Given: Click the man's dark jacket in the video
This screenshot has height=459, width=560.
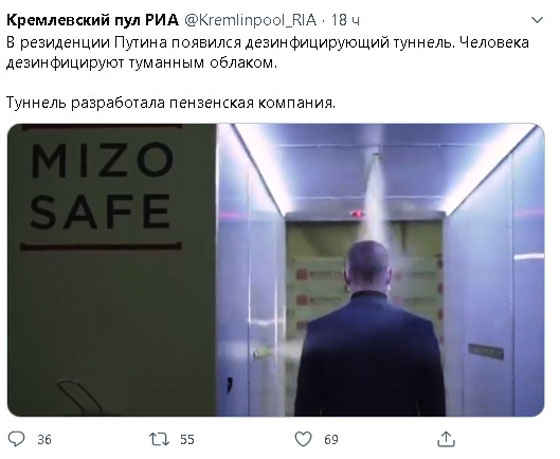Looking at the screenshot, I should tap(370, 355).
